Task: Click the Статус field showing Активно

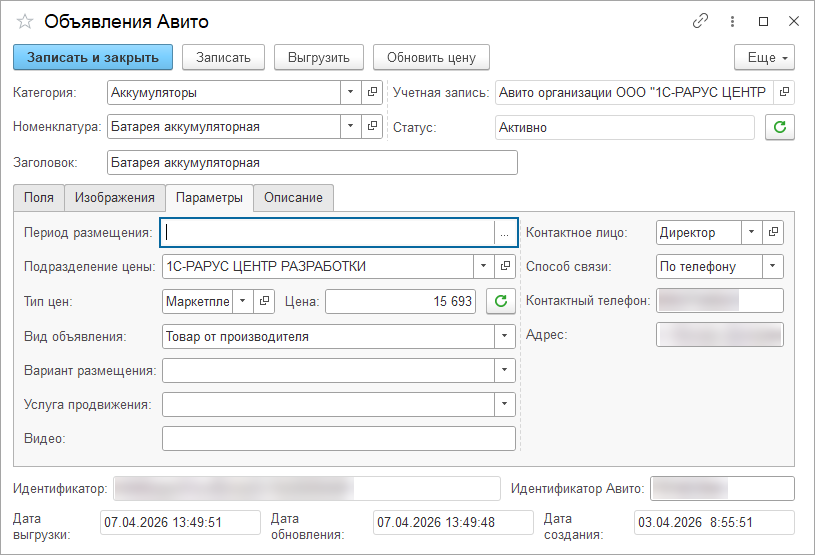Action: tap(625, 127)
